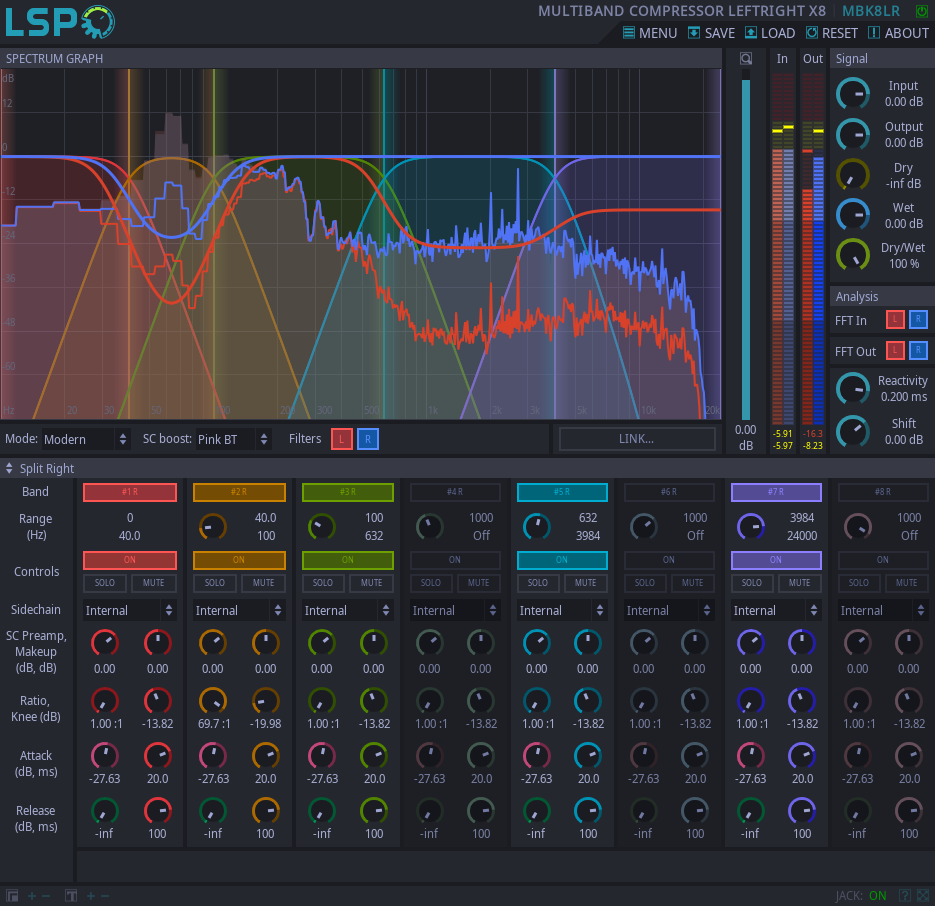Click the Input gain knob

(x=853, y=94)
